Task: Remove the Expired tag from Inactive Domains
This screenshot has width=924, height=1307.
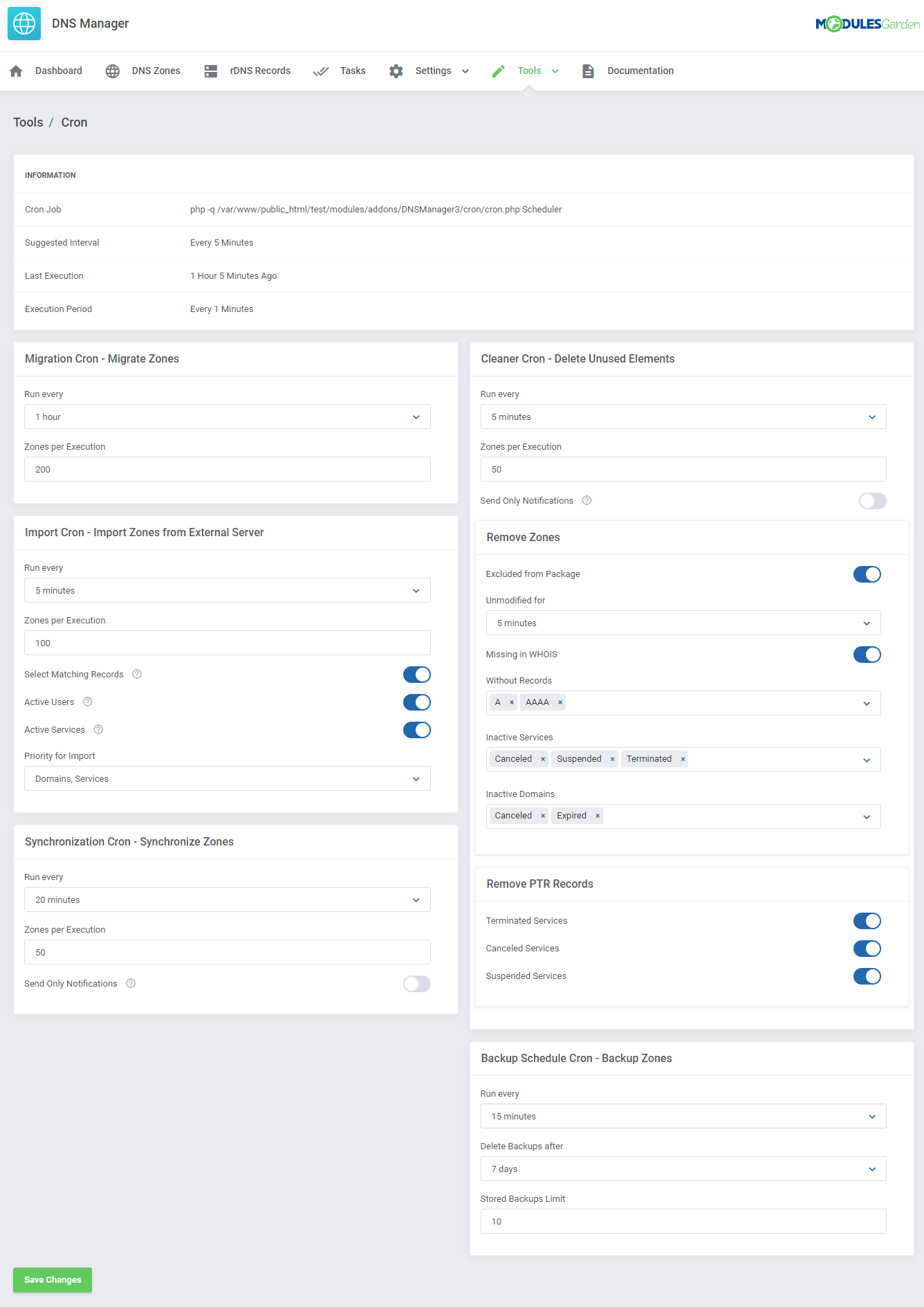Action: [x=598, y=816]
